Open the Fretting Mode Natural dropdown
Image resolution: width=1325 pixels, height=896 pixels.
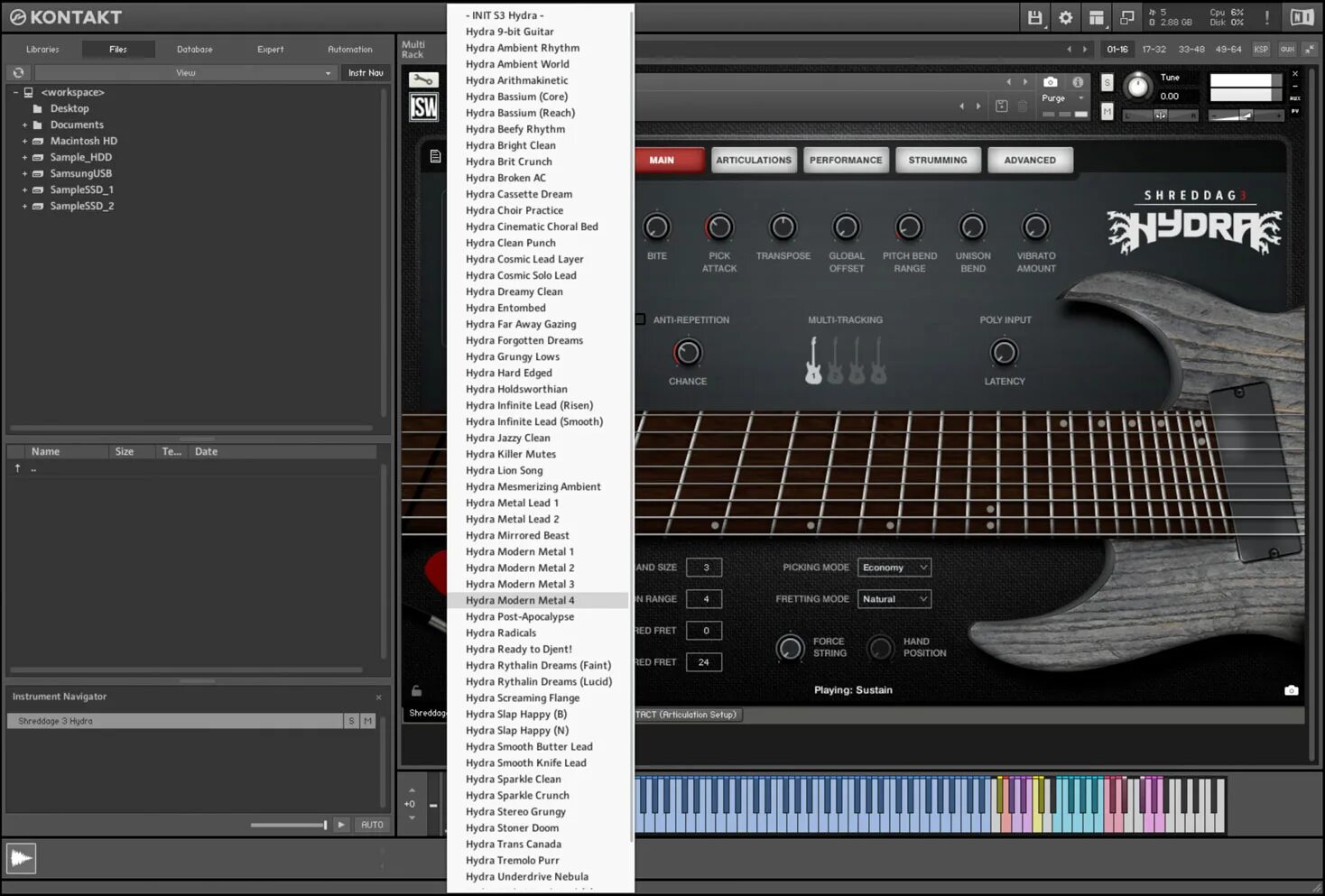(894, 598)
